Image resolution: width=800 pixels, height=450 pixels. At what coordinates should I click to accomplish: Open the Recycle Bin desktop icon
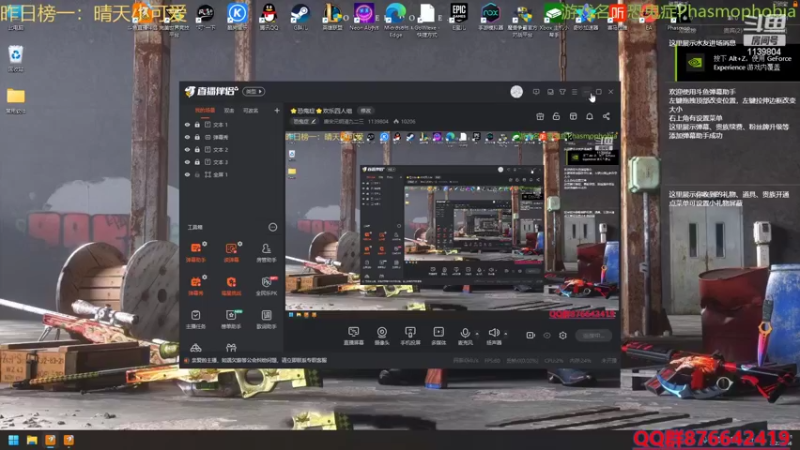click(16, 58)
